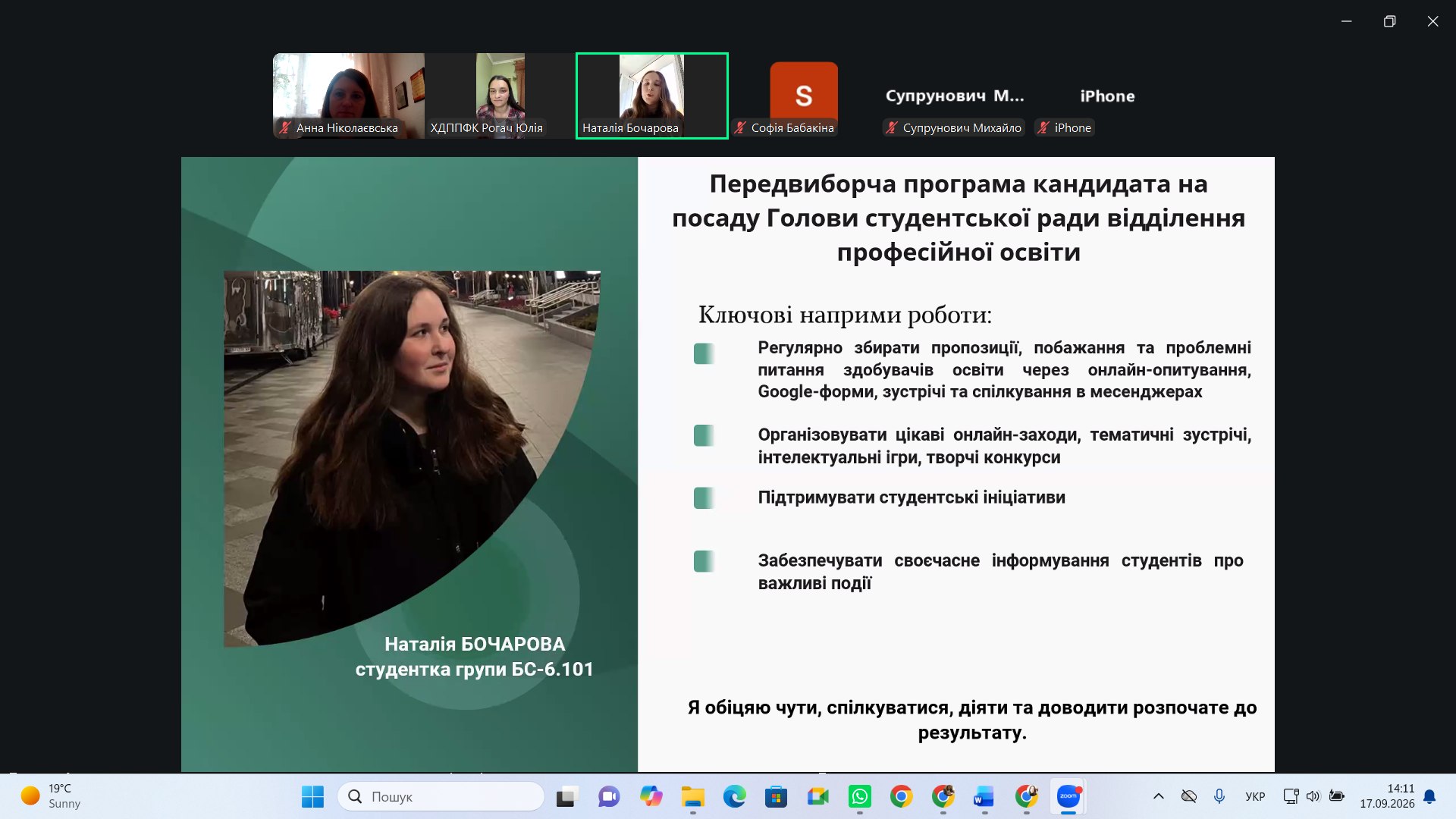Viewport: 1456px width, 819px height.
Task: Click the caption 'Наталія БОЧАРОВА' on the slide
Action: click(x=475, y=644)
